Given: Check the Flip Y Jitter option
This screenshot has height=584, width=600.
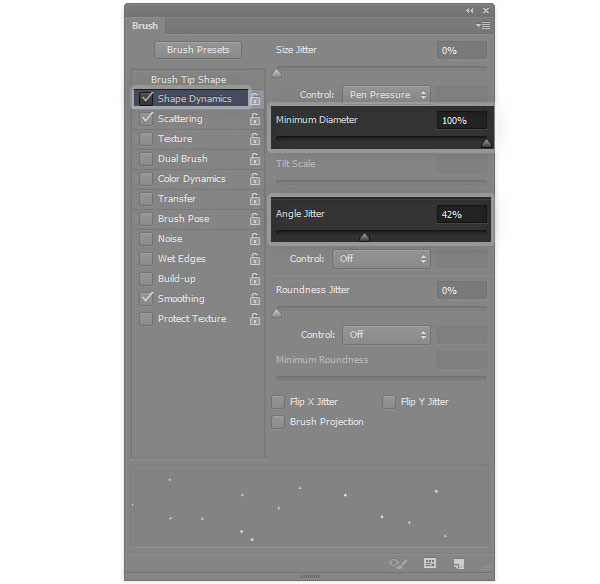Looking at the screenshot, I should (x=389, y=402).
